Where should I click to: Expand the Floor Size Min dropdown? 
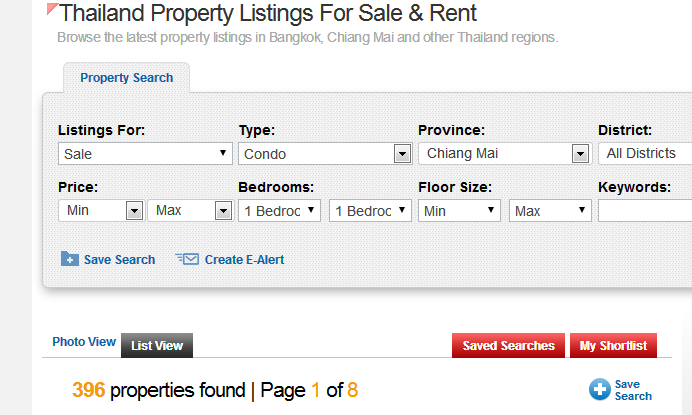tap(459, 211)
